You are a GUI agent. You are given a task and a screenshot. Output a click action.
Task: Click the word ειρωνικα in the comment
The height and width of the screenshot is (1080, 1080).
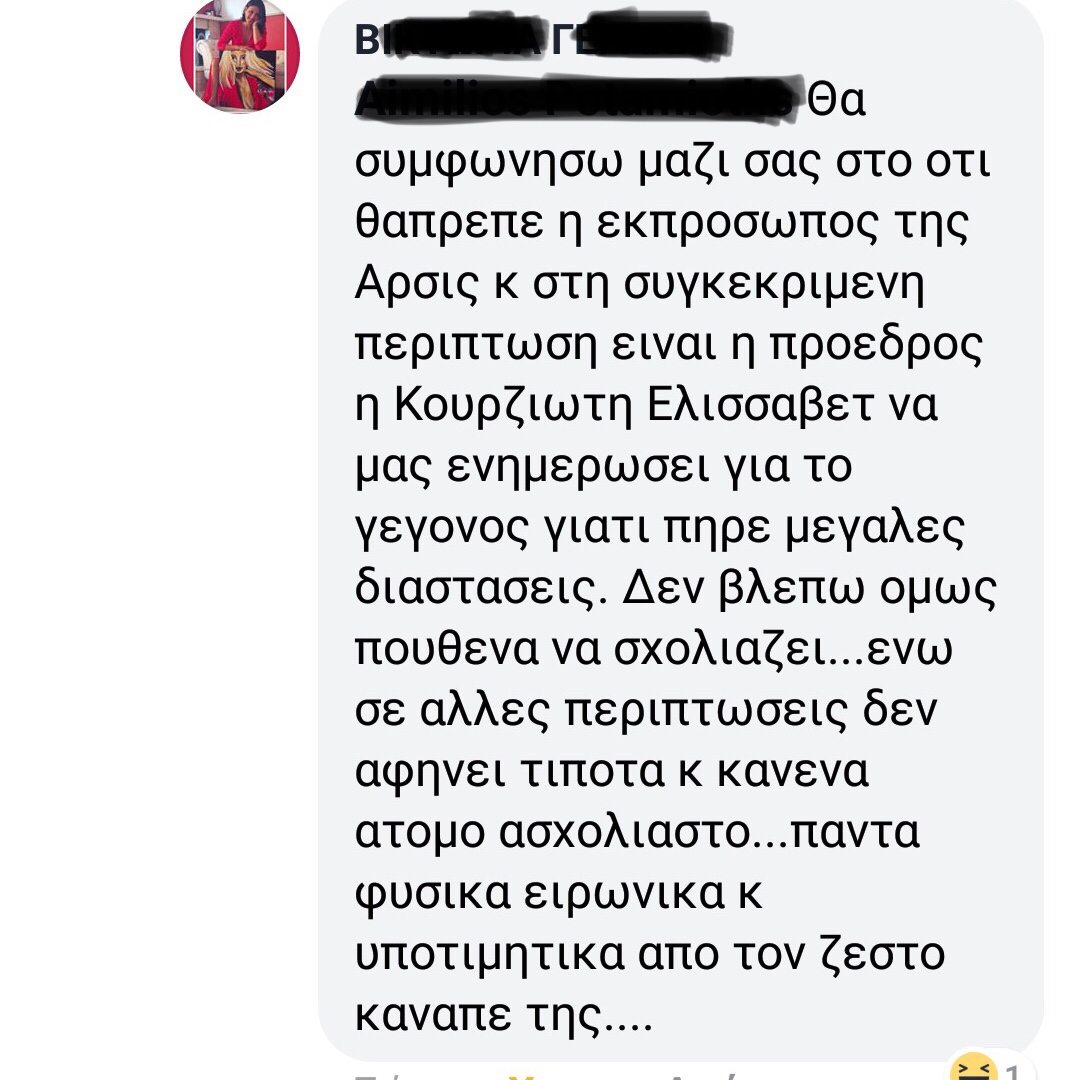[x=624, y=893]
